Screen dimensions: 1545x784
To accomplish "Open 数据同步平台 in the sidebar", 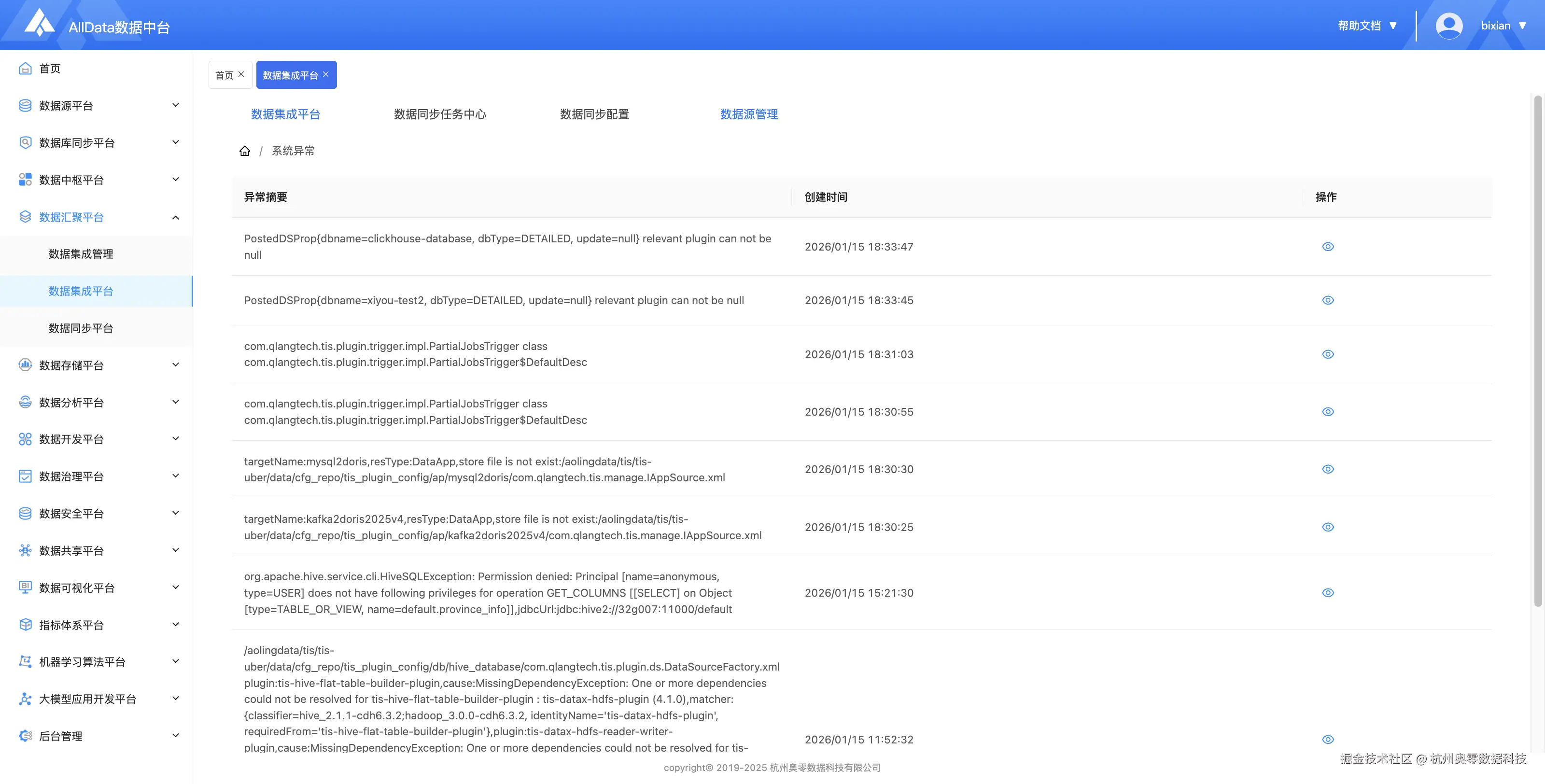I will tap(81, 328).
